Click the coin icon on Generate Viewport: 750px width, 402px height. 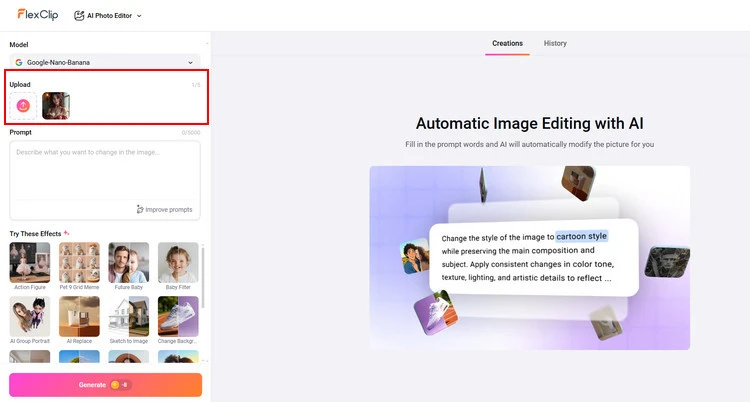pos(115,385)
